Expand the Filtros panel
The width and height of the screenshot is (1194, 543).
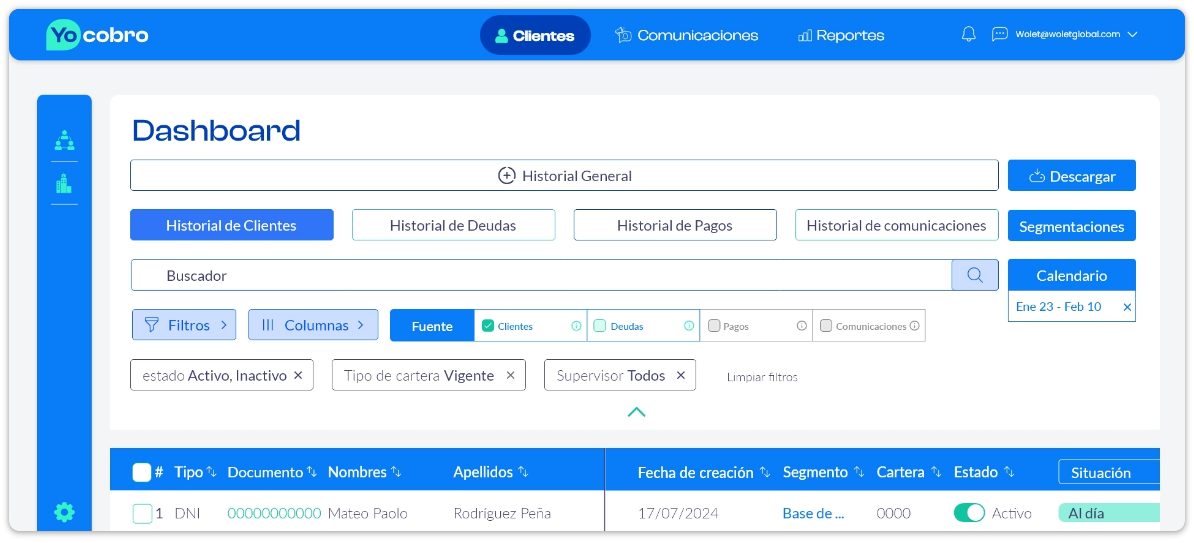click(183, 325)
